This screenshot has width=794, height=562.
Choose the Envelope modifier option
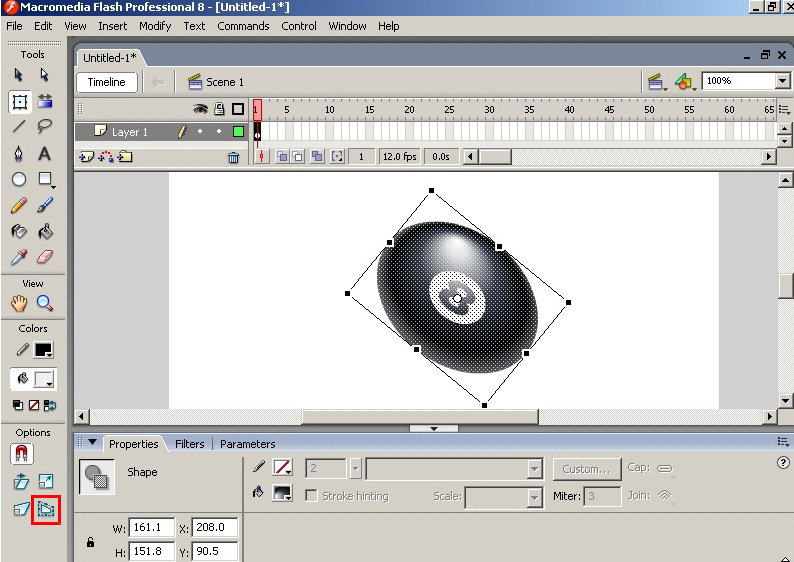pyautogui.click(x=46, y=509)
